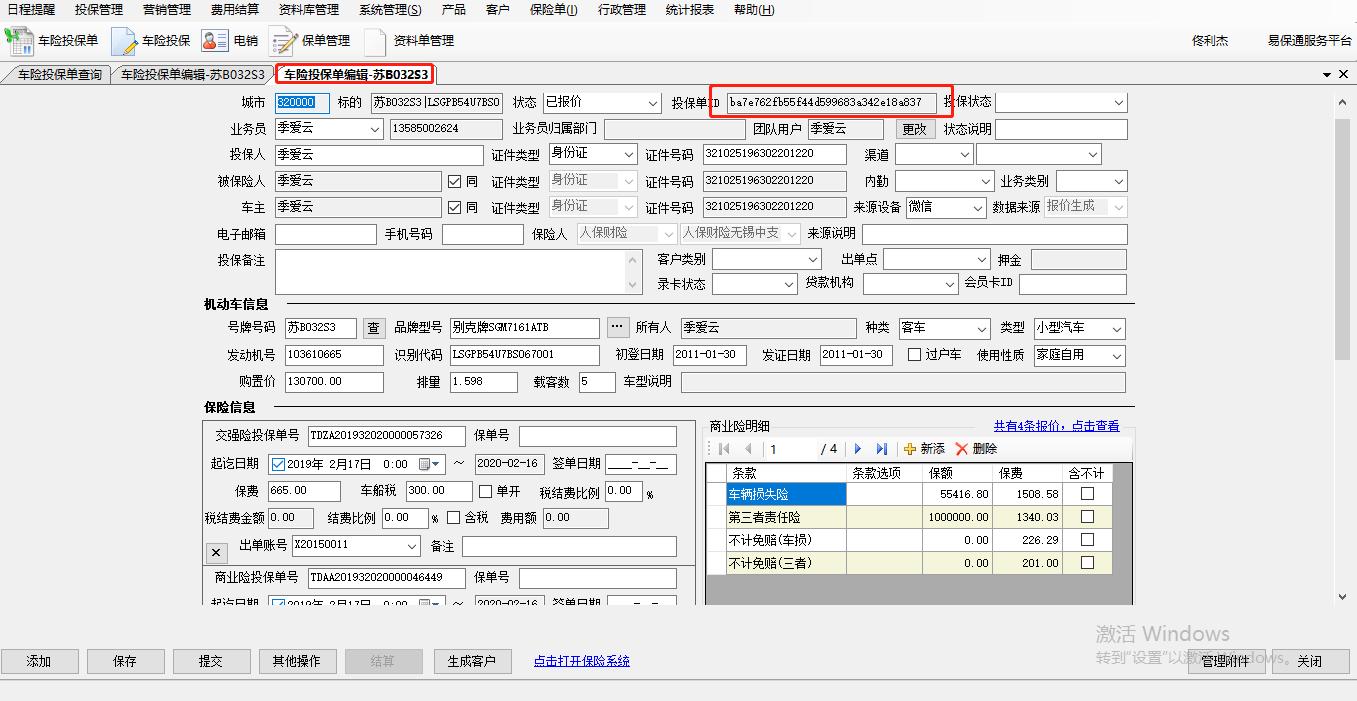Screen dimensions: 1357x701
Task: Enable the 单开 checkbox
Action: pos(486,491)
